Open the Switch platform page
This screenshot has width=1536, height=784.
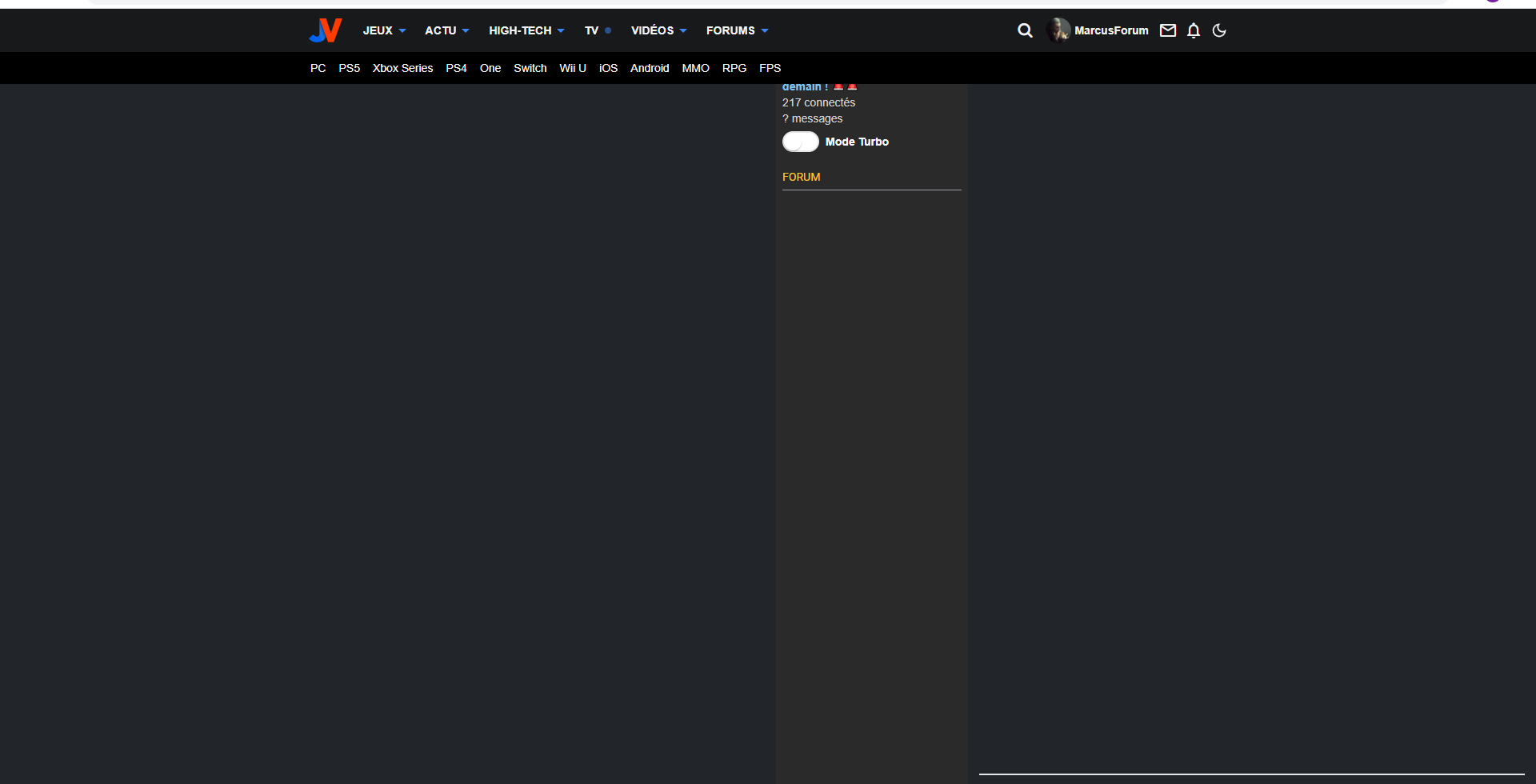[530, 68]
